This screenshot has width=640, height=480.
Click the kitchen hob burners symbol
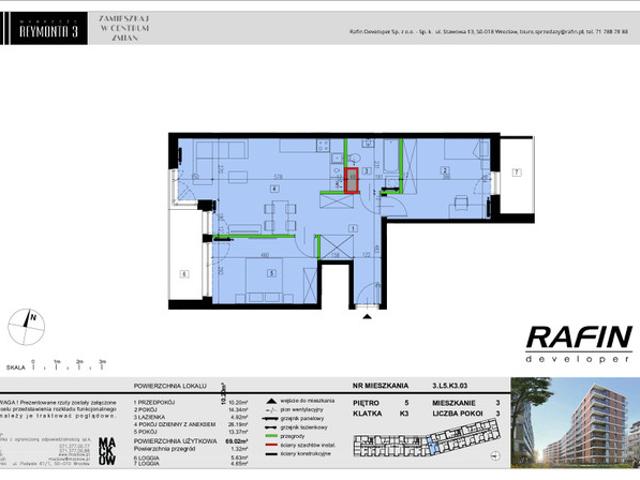(323, 145)
